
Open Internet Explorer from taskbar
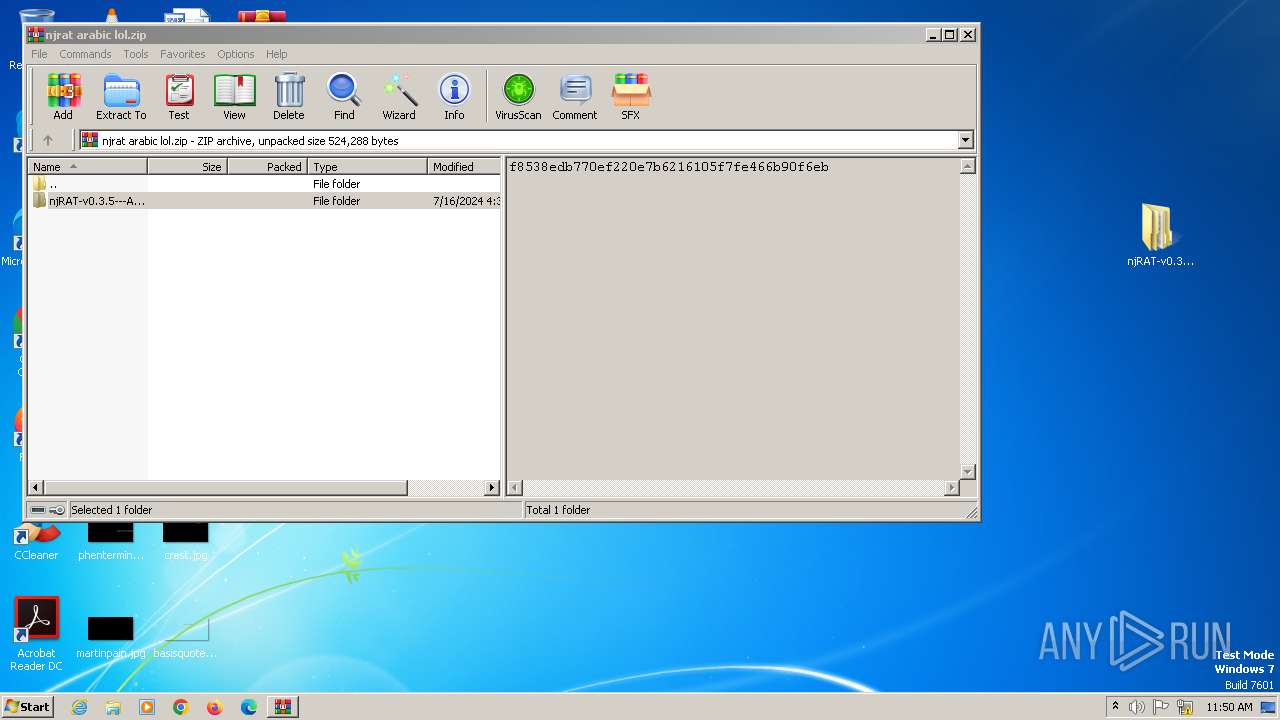click(x=80, y=707)
